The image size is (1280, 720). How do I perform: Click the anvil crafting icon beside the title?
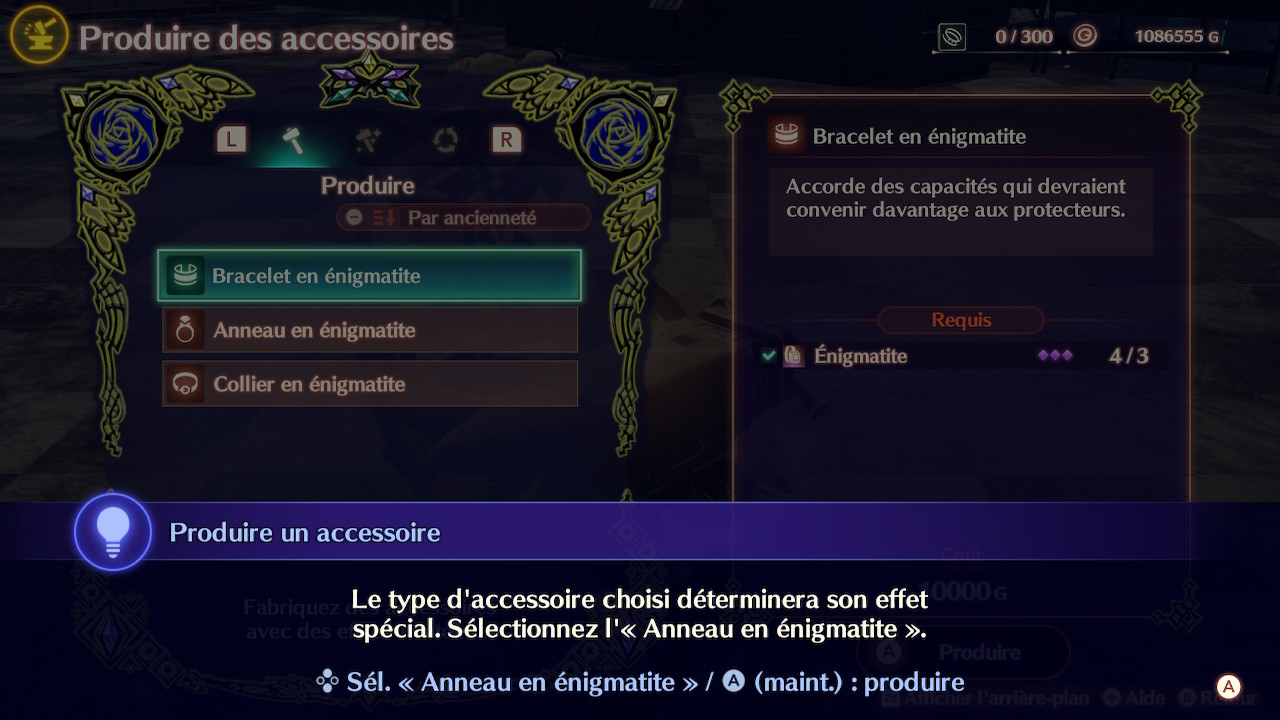click(x=38, y=39)
